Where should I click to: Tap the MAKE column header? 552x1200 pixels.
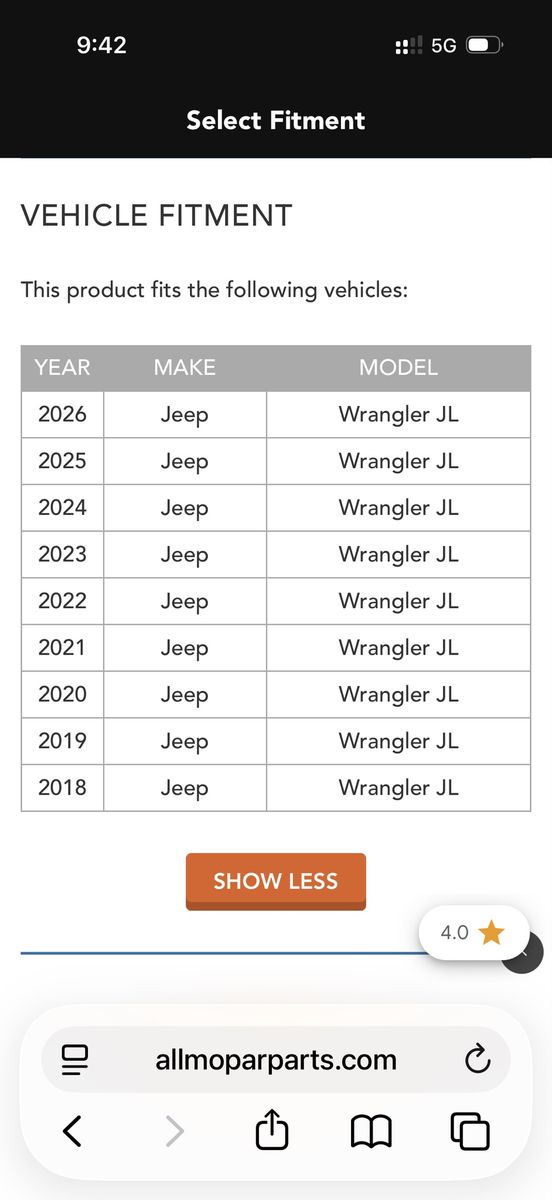point(185,367)
